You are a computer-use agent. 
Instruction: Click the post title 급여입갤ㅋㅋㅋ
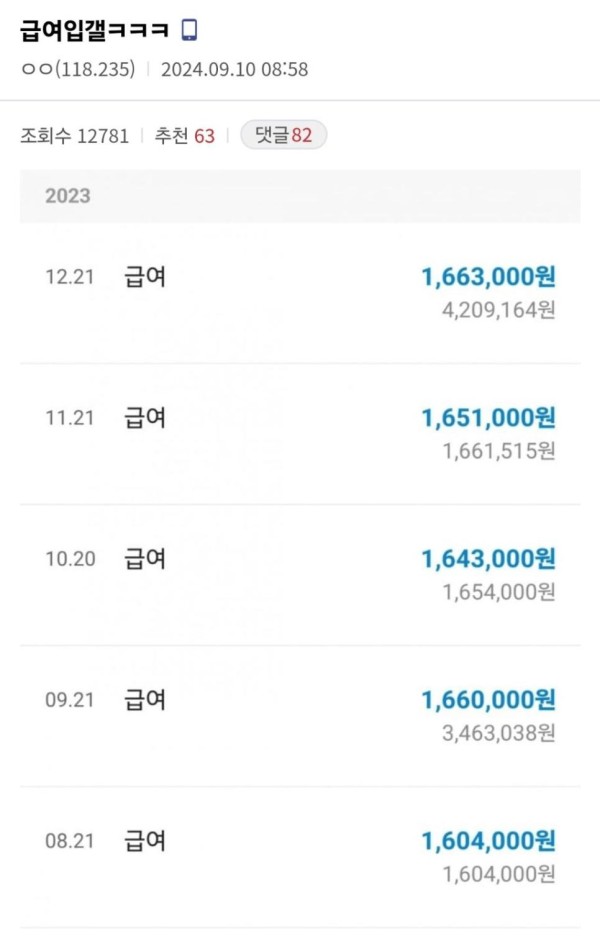95,30
